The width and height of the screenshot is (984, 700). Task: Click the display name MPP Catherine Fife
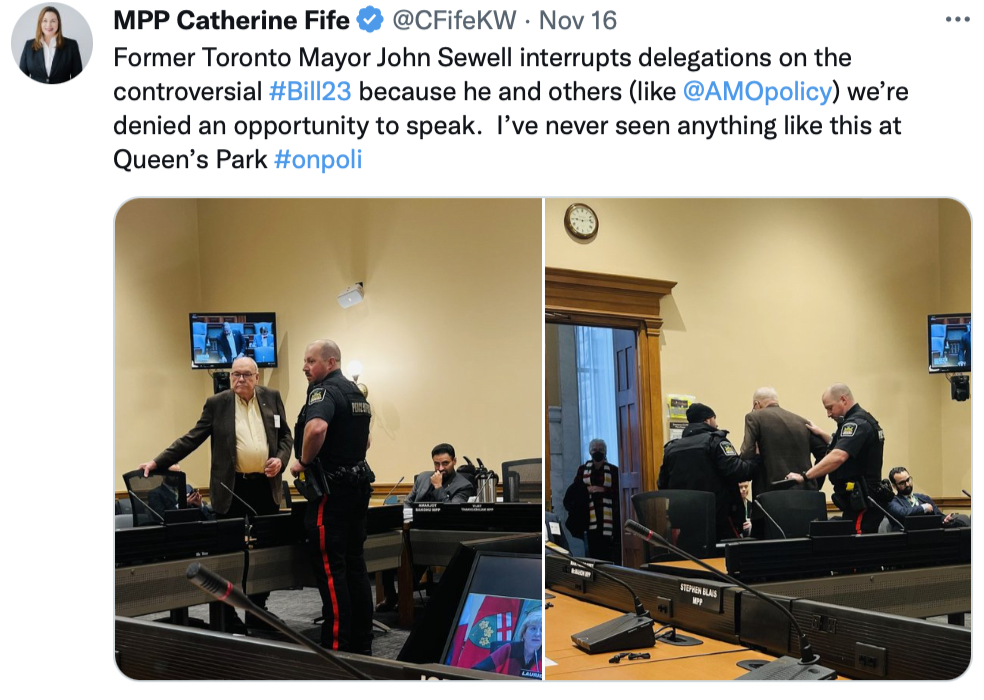(231, 20)
